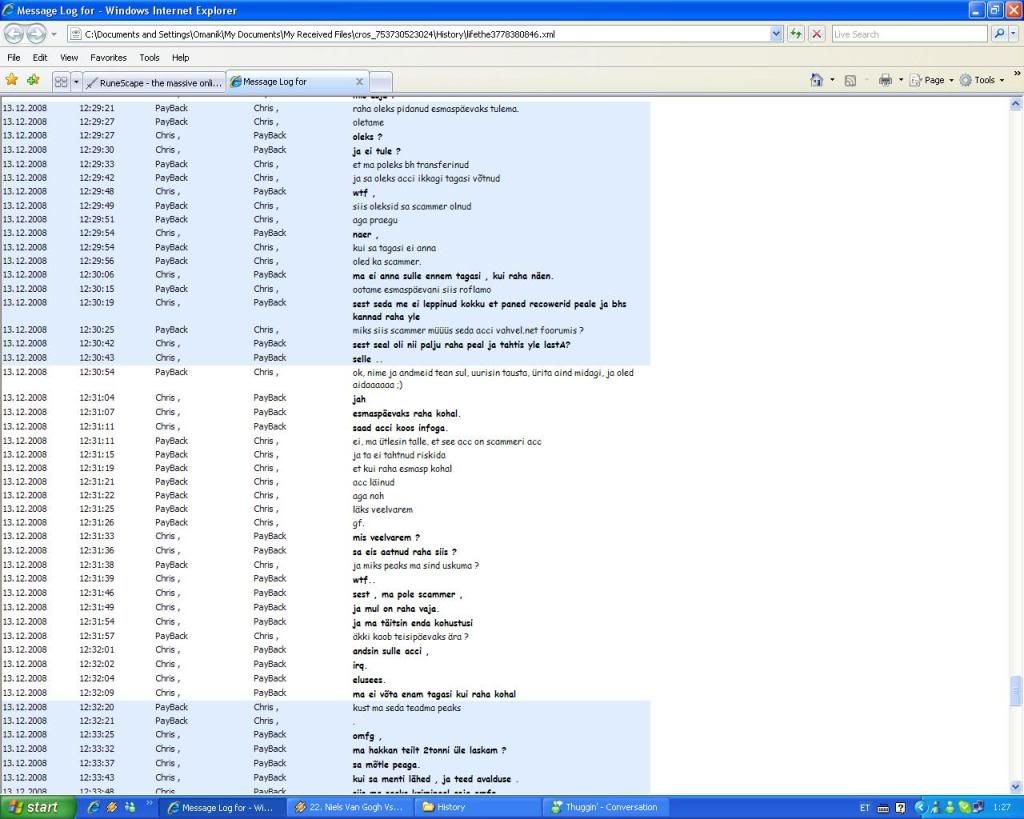Click the Stop loading X icon
The height and width of the screenshot is (819, 1024).
(x=817, y=34)
